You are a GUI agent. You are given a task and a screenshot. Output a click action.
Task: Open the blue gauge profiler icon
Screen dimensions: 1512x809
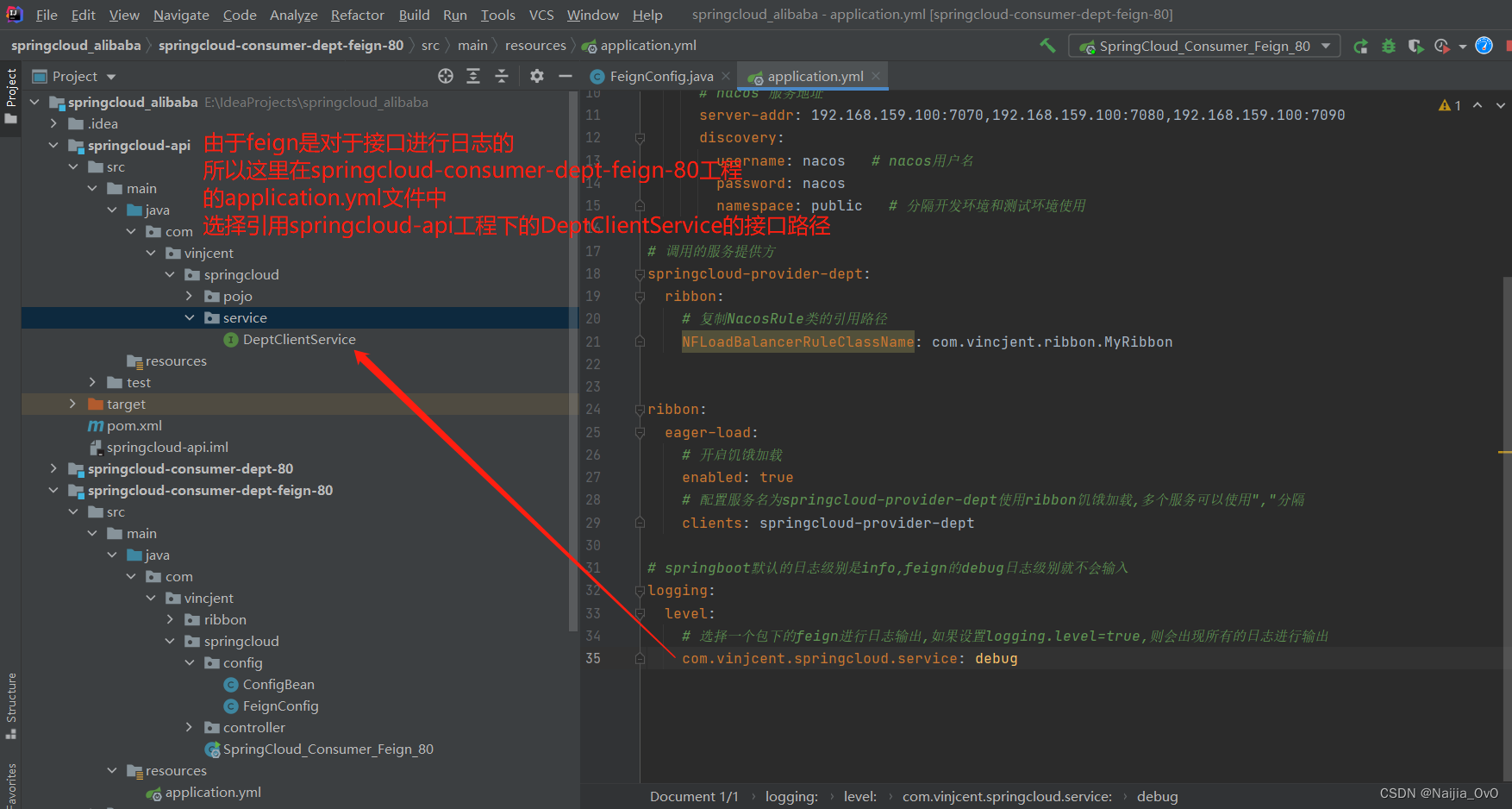coord(1484,46)
